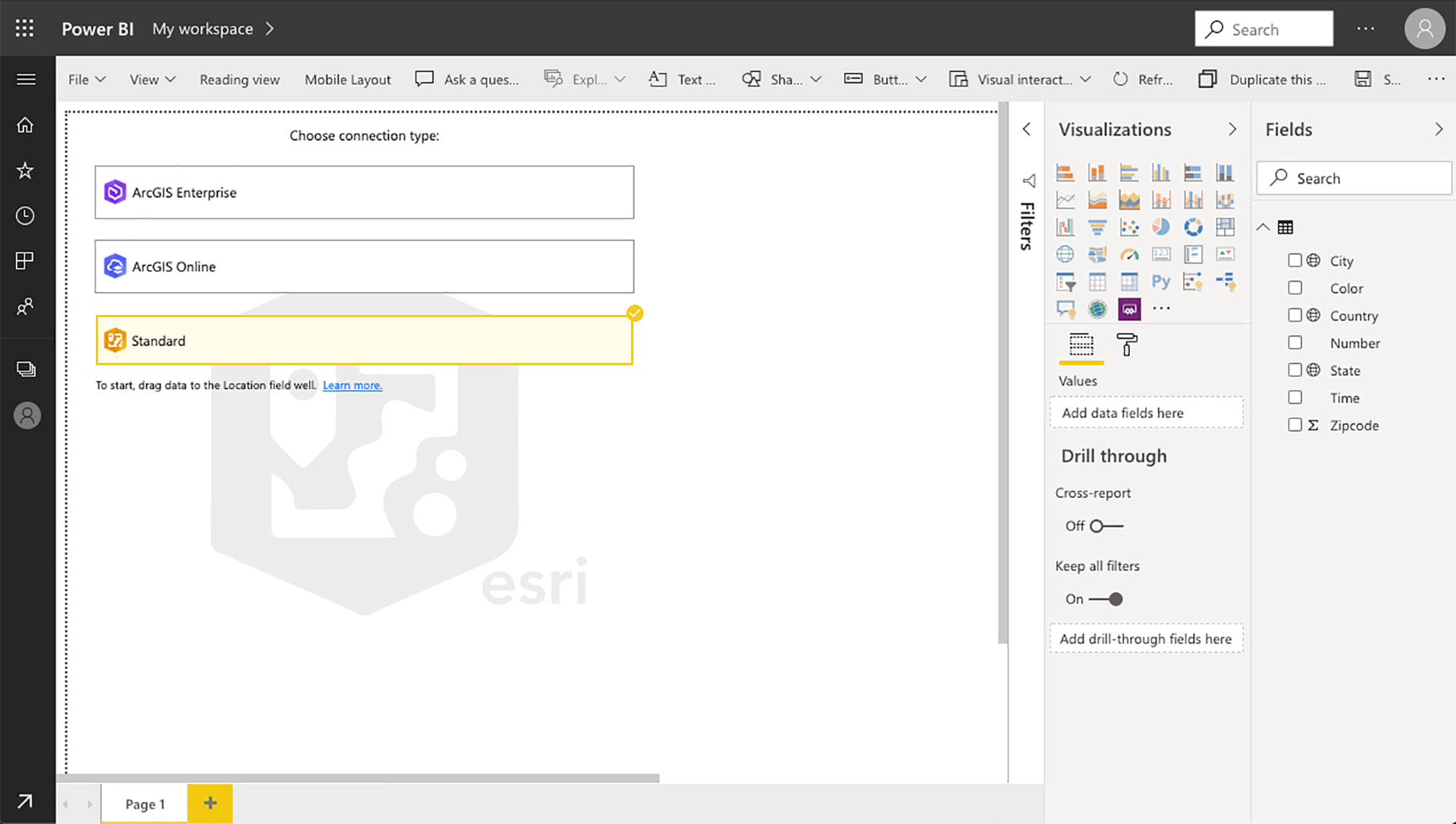Click the Home icon in sidebar
This screenshot has height=824, width=1456.
click(25, 125)
